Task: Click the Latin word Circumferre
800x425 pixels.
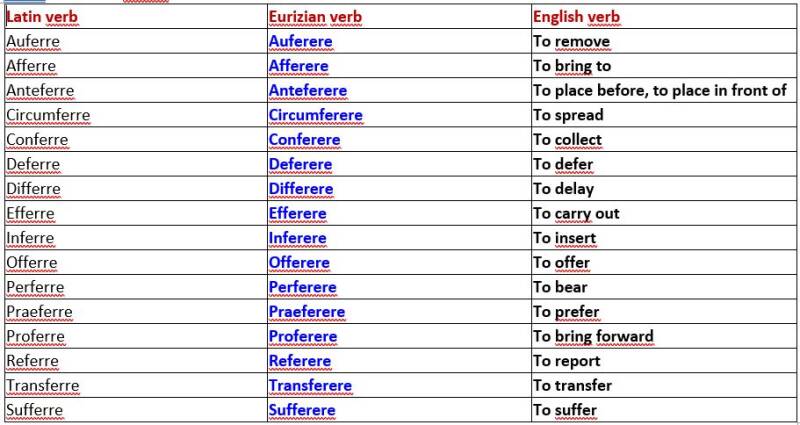Action: click(x=48, y=115)
